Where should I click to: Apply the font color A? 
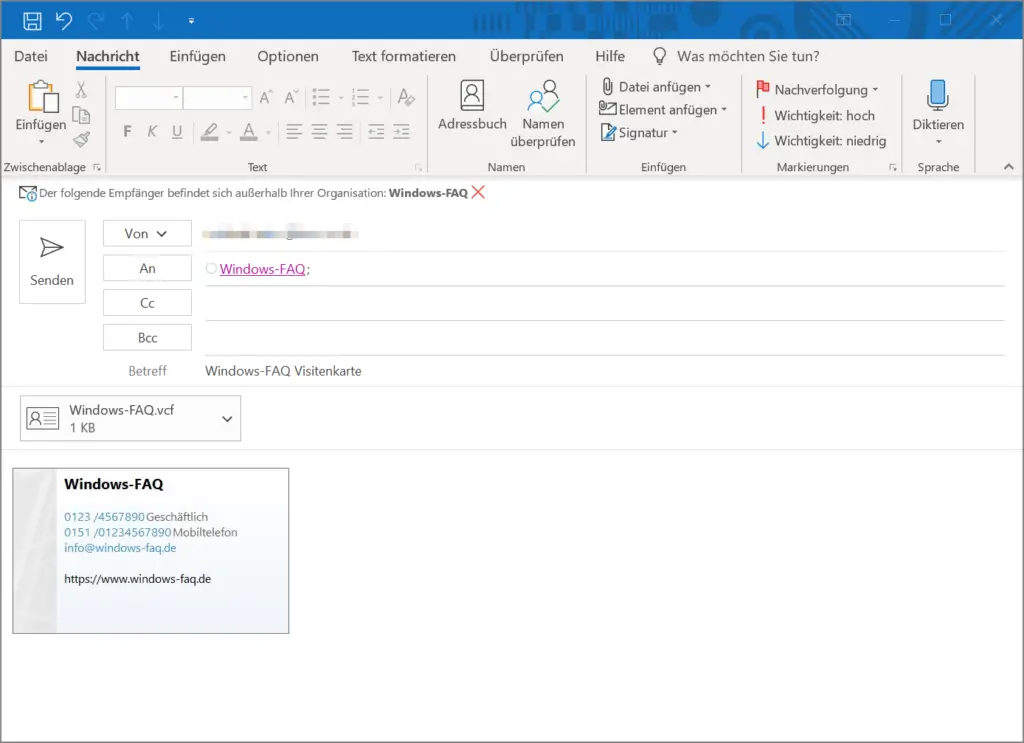(x=249, y=132)
